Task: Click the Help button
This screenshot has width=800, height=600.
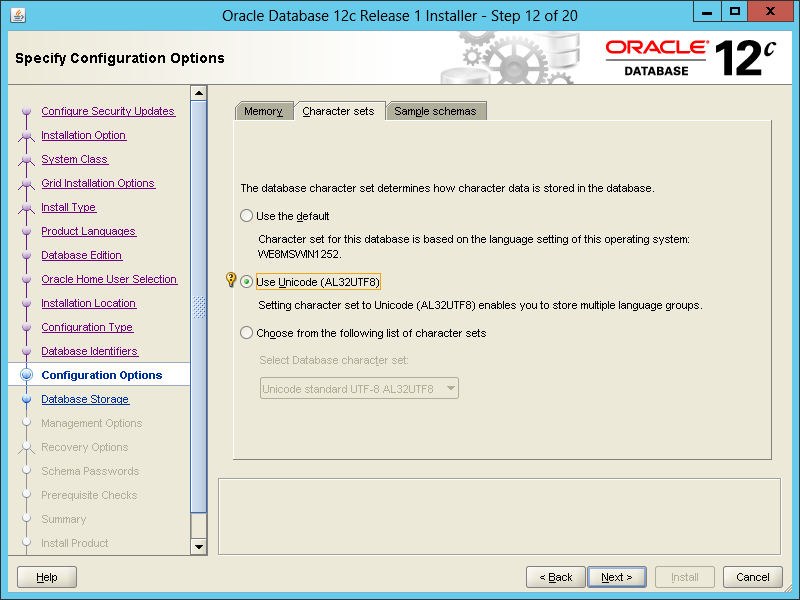Action: (x=47, y=577)
